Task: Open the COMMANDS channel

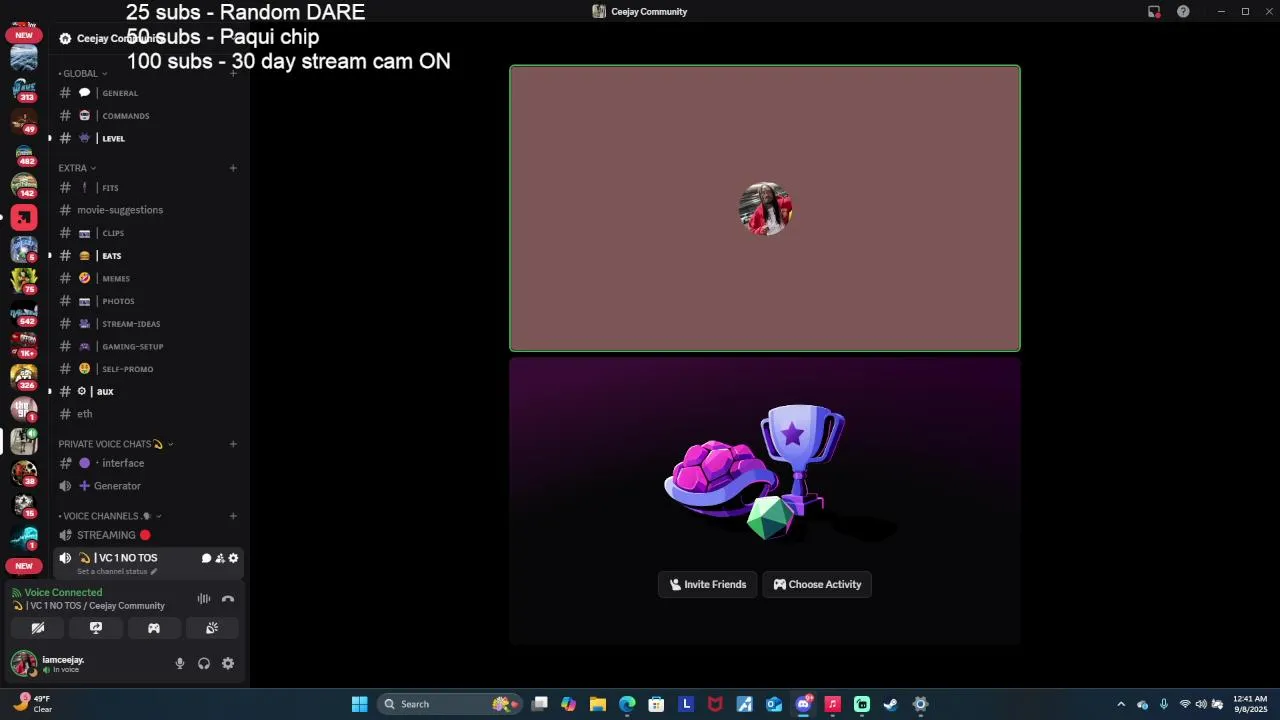Action: point(148,116)
